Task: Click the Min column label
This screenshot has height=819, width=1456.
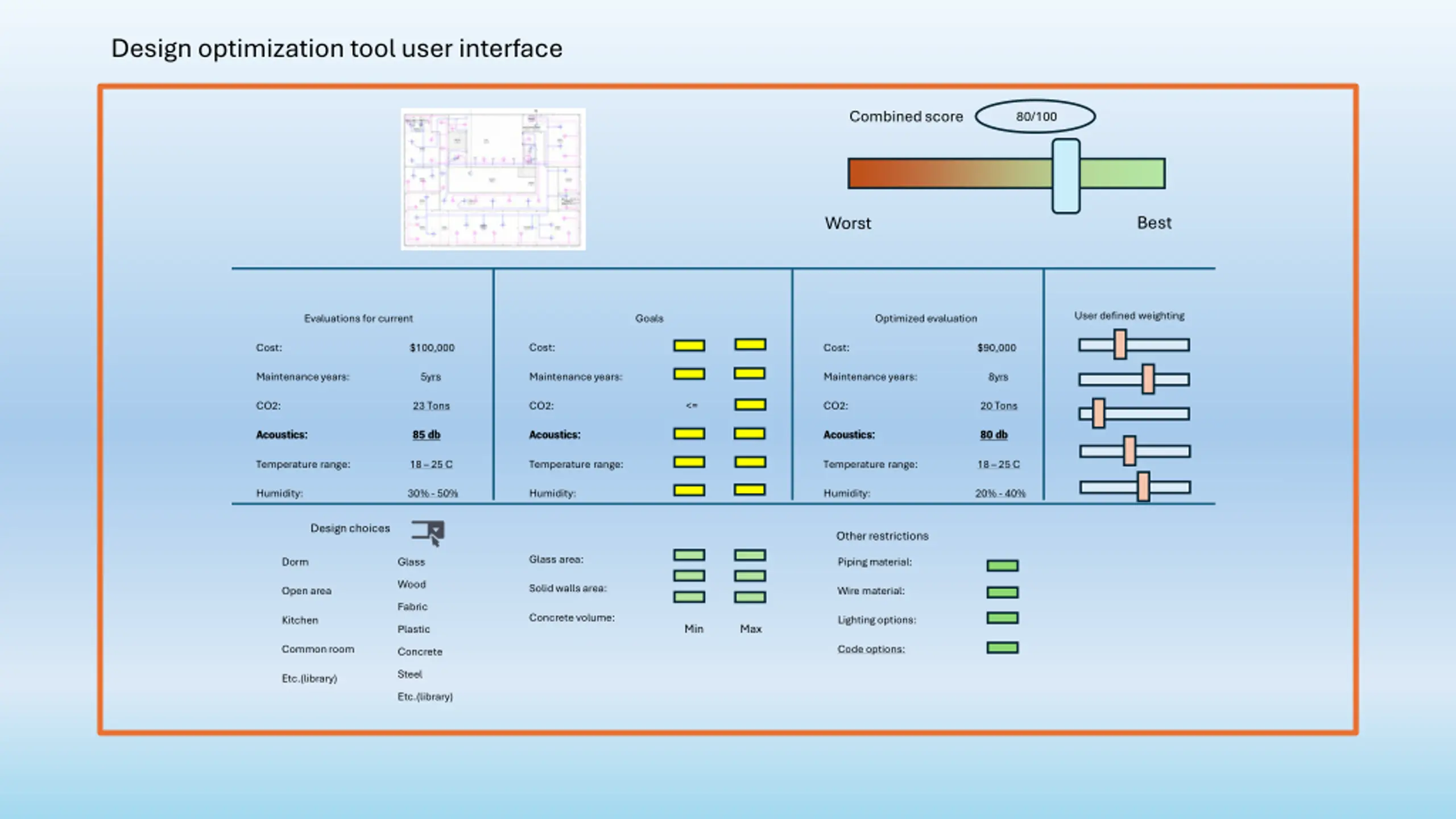Action: tap(693, 628)
